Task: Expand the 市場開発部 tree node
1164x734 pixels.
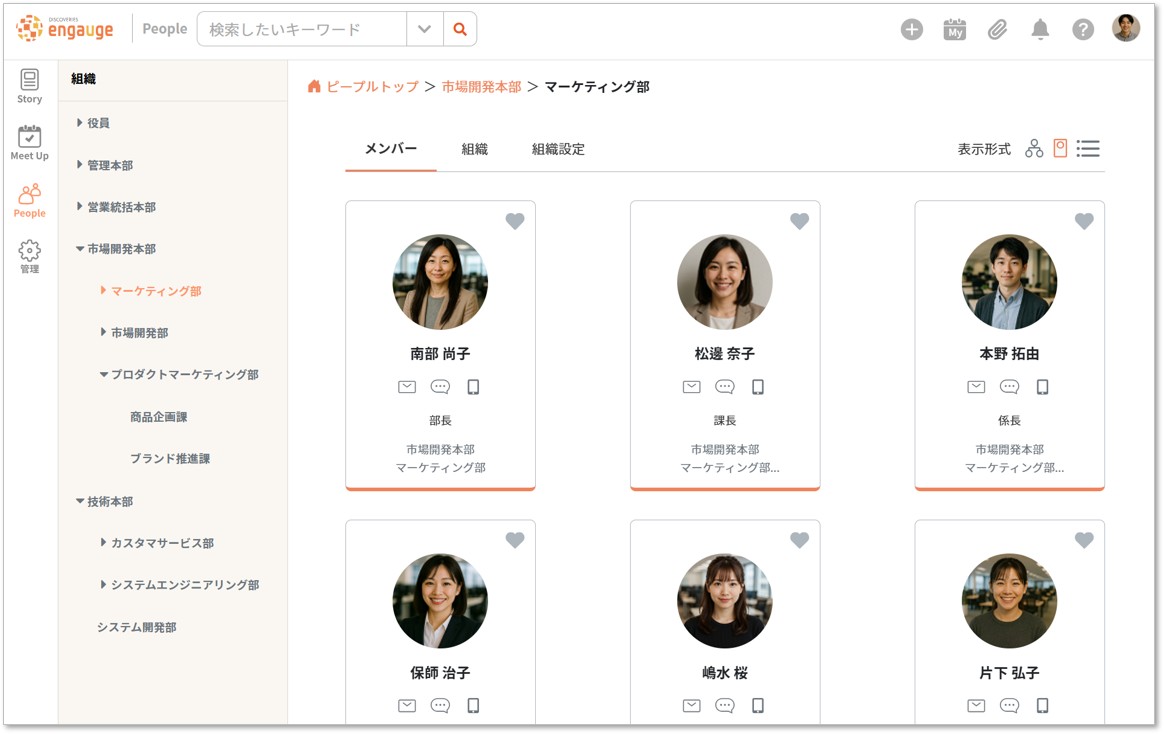Action: pos(103,332)
